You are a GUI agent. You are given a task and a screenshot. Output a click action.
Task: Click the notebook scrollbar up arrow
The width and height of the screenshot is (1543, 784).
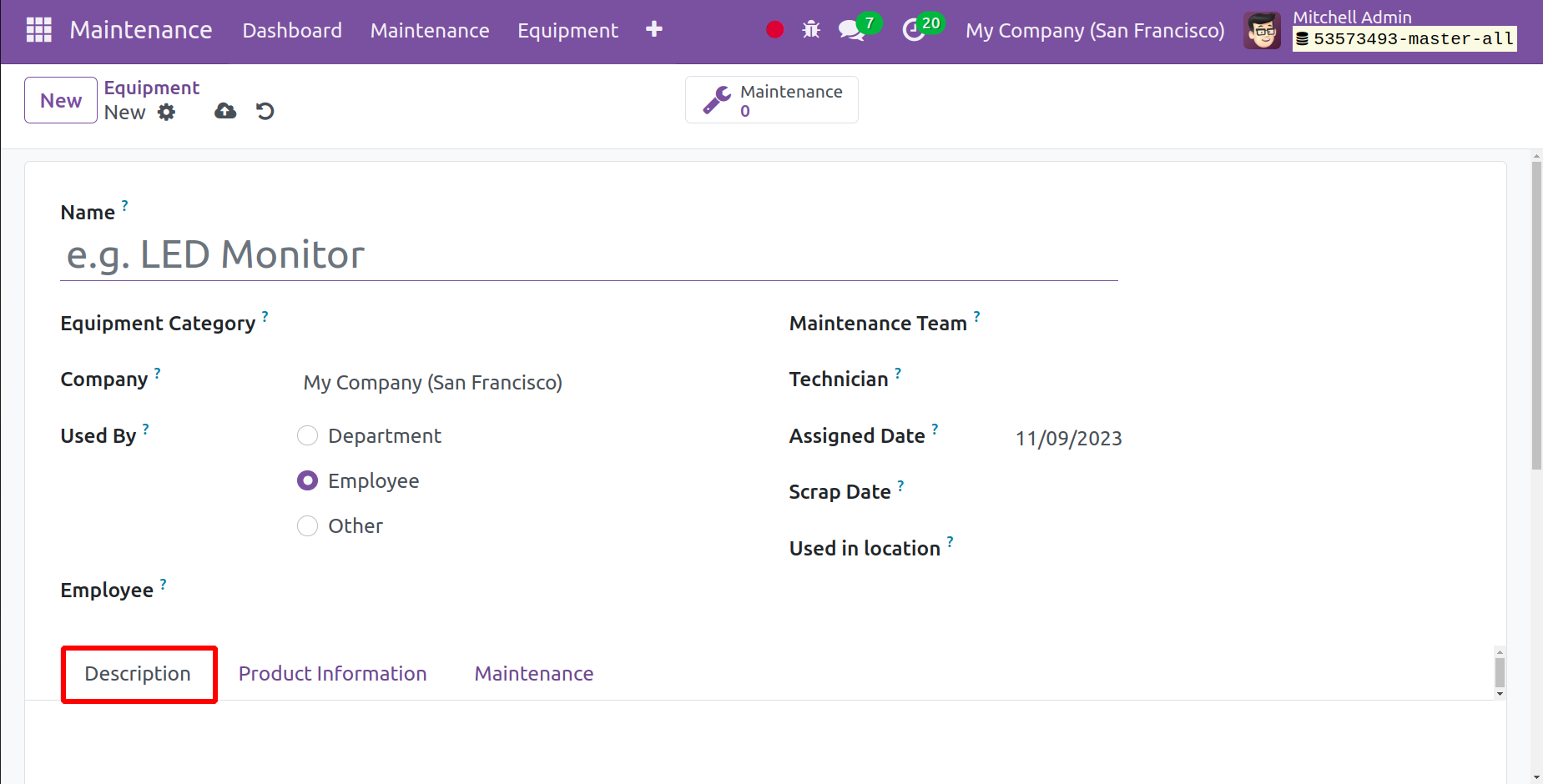point(1500,652)
